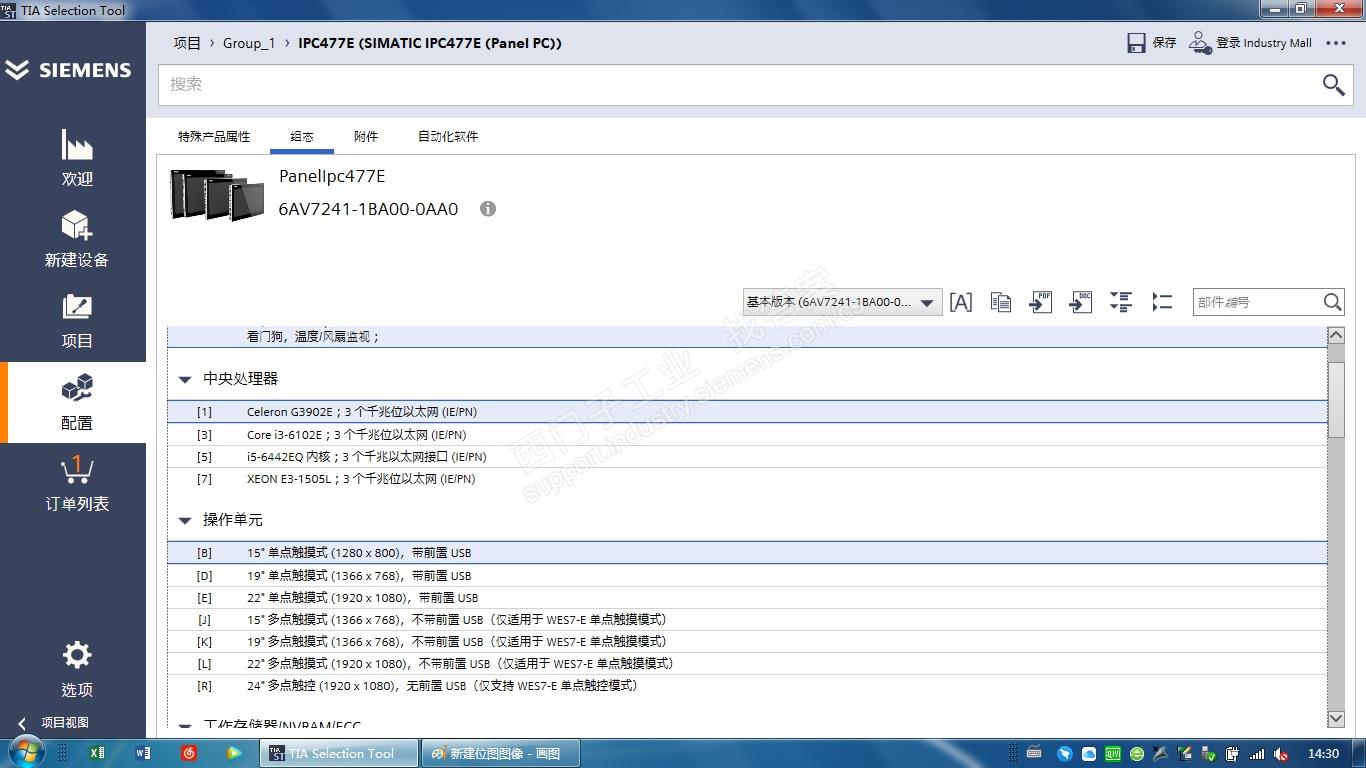Show info for 6AV7241-1BA00-0AA0
Viewport: 1366px width, 768px height.
(x=488, y=209)
